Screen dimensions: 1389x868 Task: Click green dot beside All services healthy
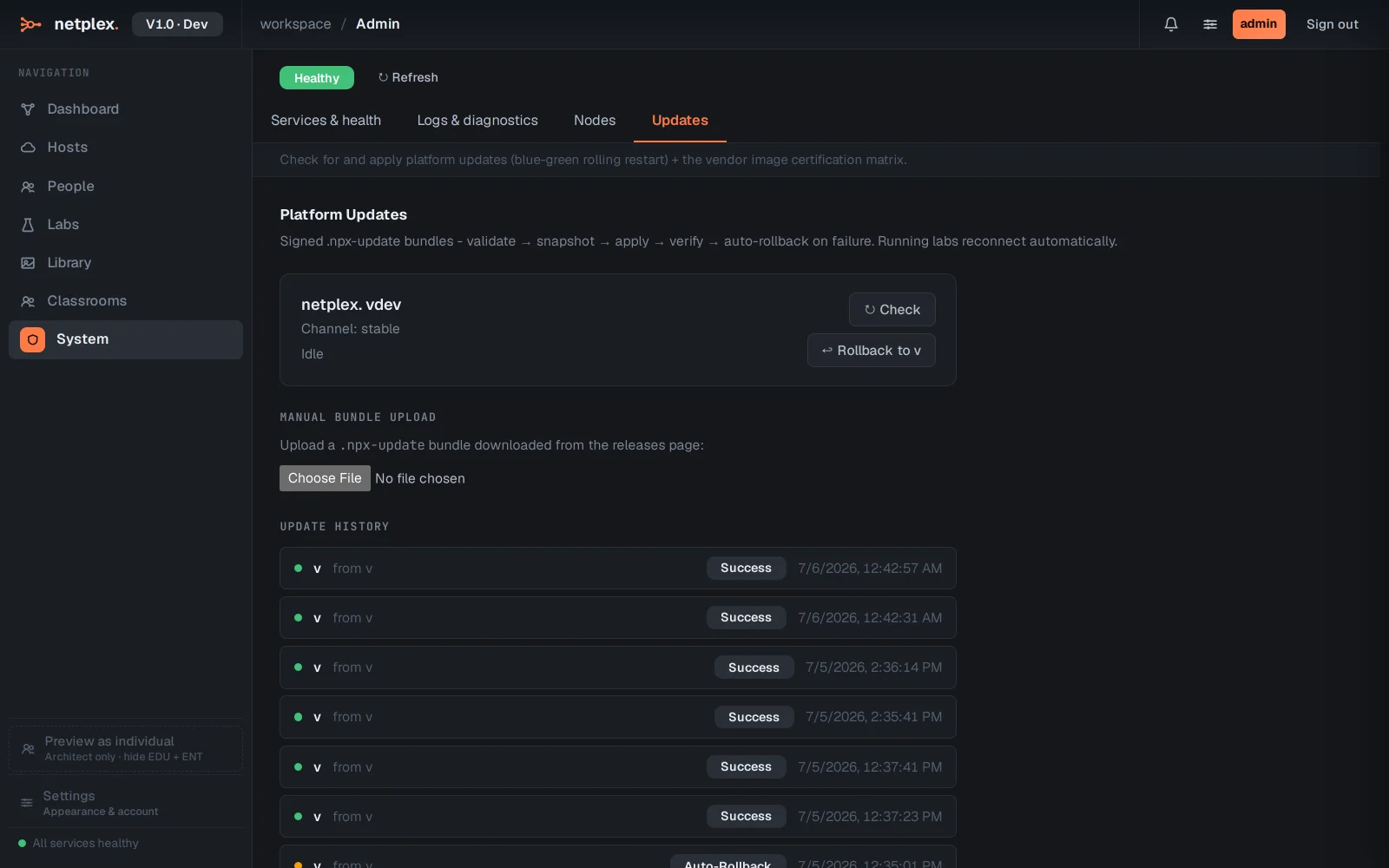click(x=23, y=843)
